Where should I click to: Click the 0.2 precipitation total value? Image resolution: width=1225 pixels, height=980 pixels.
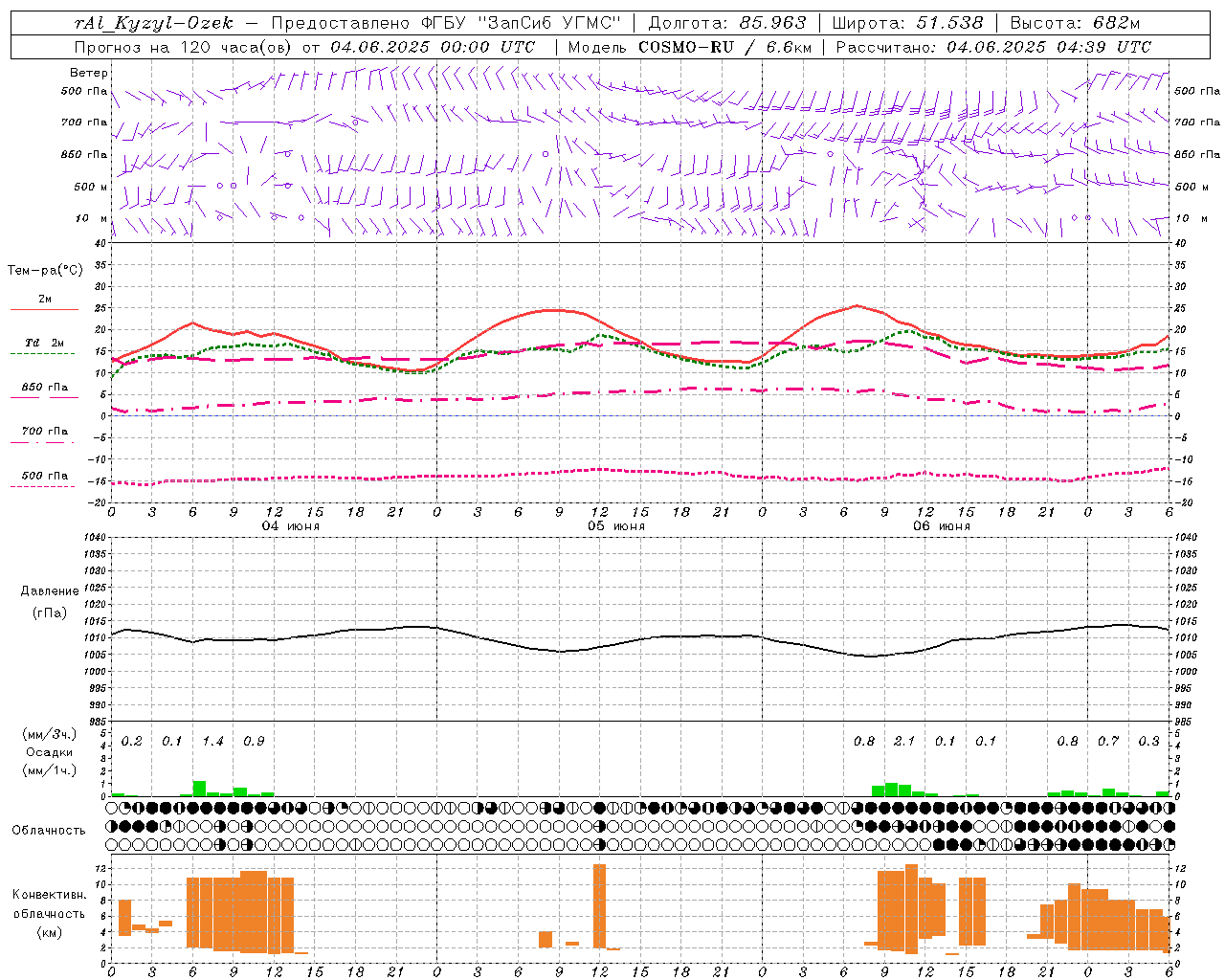[x=131, y=741]
